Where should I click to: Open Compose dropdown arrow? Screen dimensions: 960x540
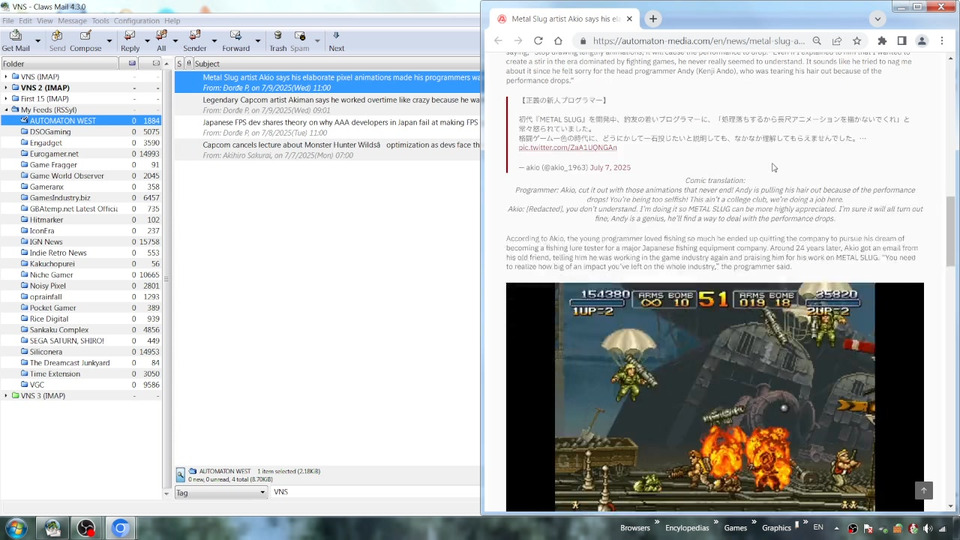coord(109,42)
